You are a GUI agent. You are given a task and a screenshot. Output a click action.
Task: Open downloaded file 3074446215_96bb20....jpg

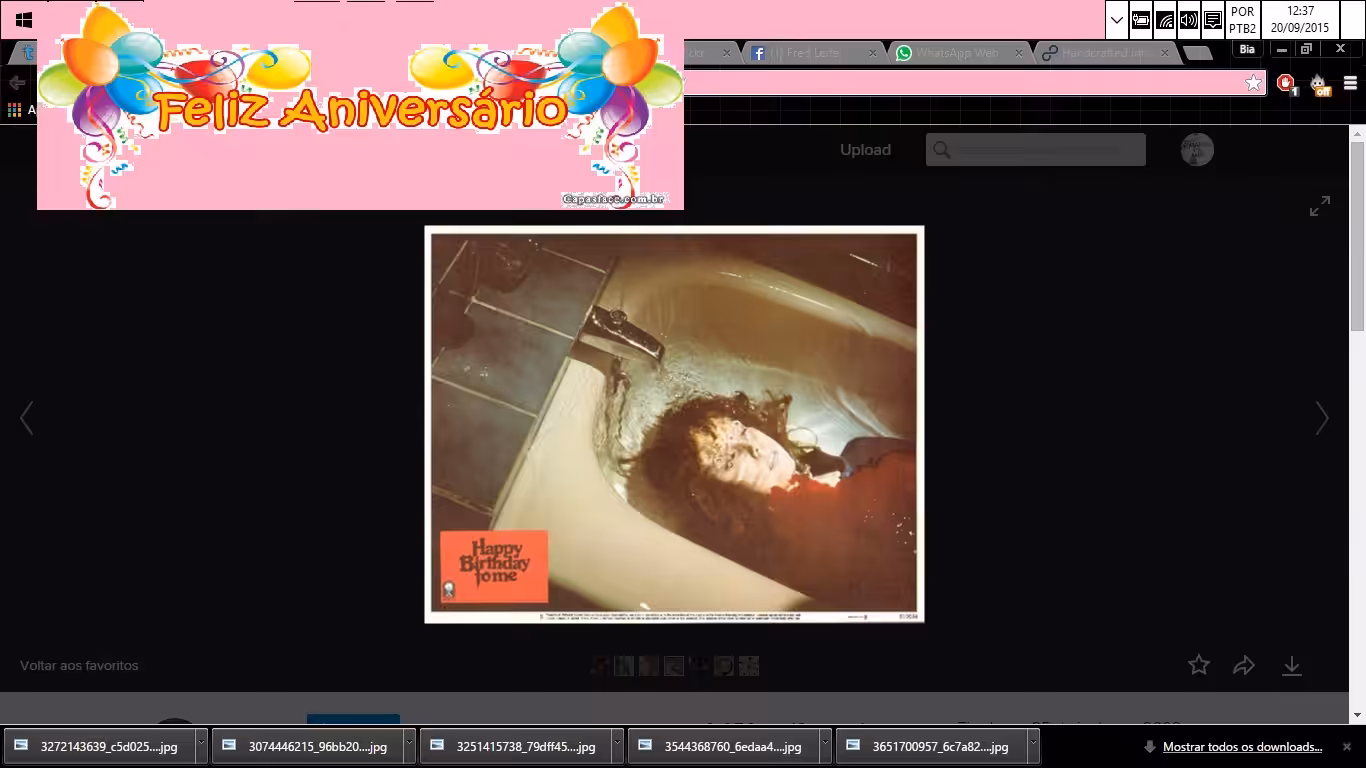tap(306, 747)
